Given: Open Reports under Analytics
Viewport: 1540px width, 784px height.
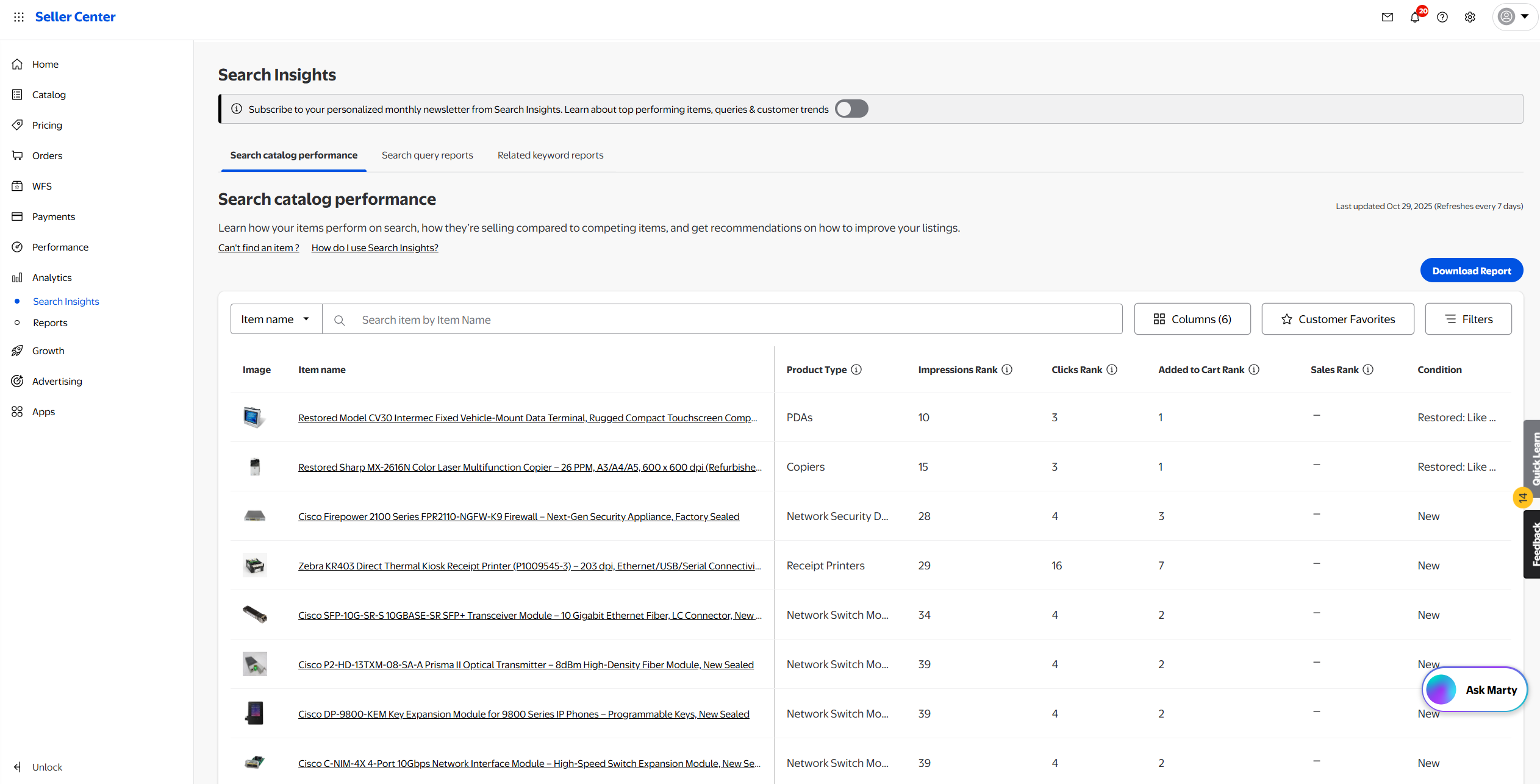Looking at the screenshot, I should pos(50,323).
